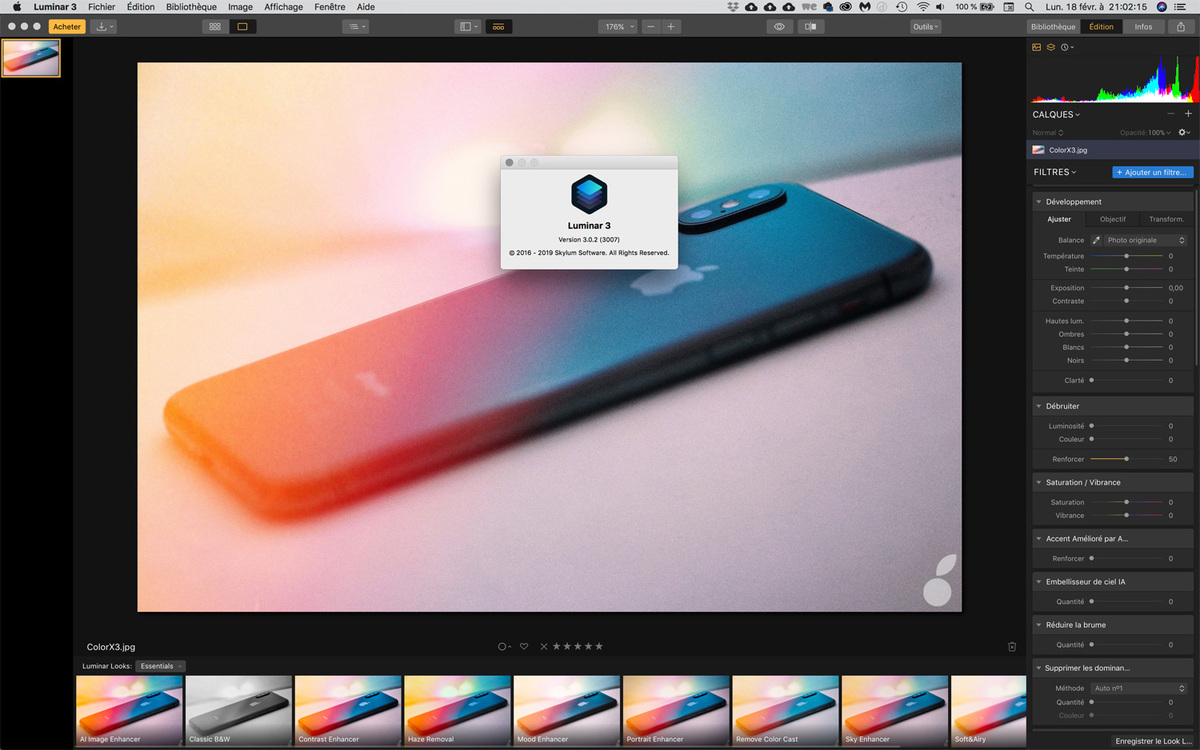Screen dimensions: 1200x750
Task: Open the sort list dropdown in toolbar
Action: click(x=355, y=27)
